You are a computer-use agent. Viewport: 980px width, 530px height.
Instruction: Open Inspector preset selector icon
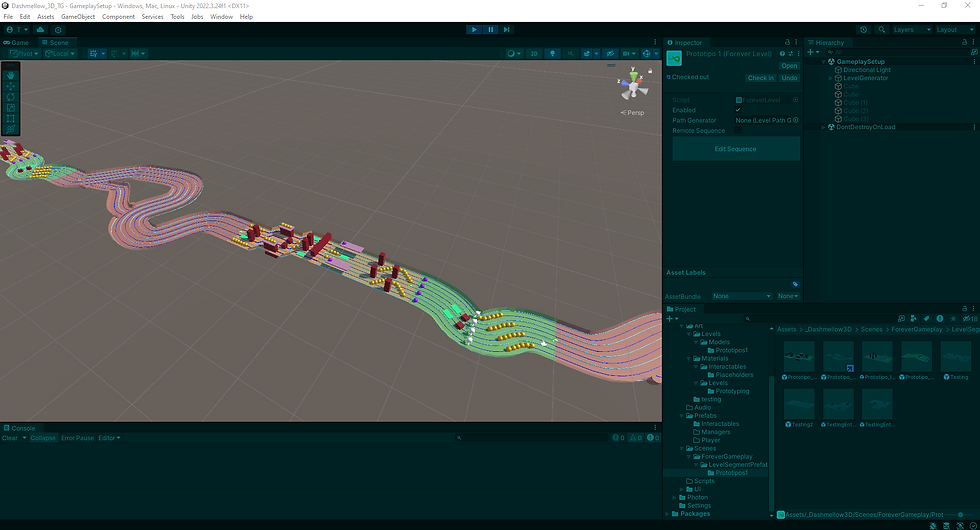coord(791,54)
